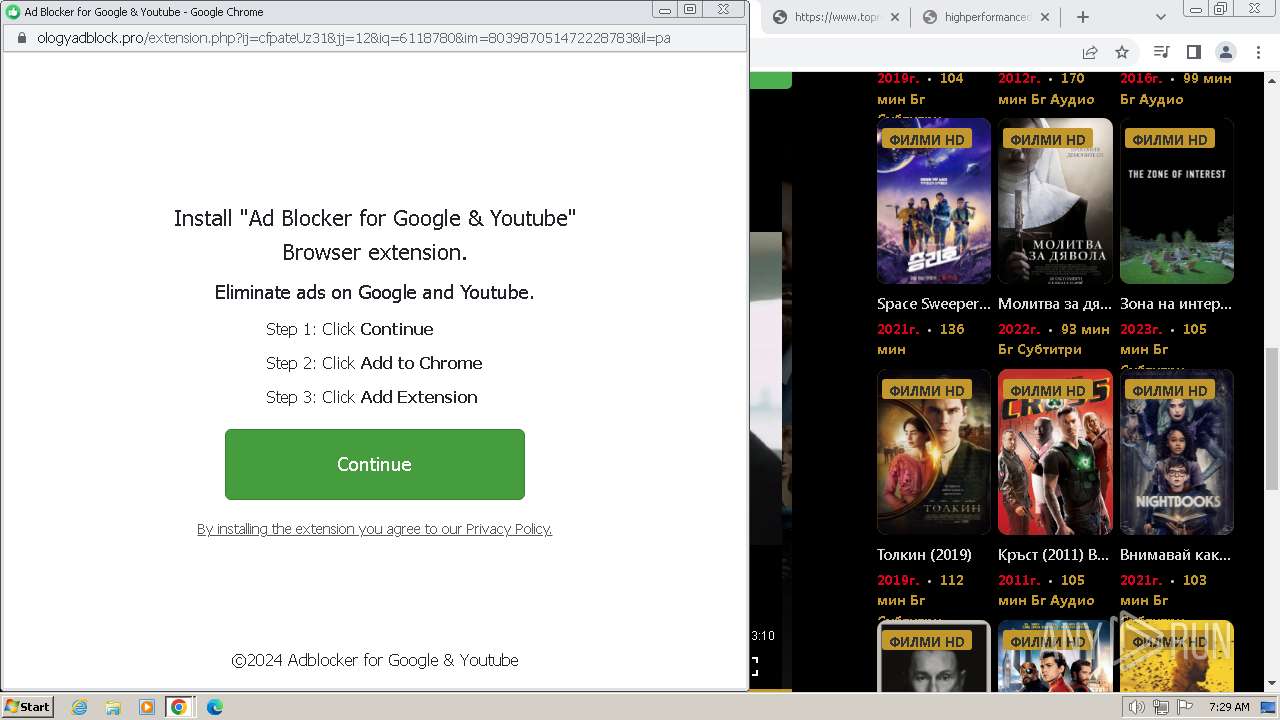The height and width of the screenshot is (720, 1280).
Task: Toggle the Chrome side panel icon
Action: point(1193,52)
